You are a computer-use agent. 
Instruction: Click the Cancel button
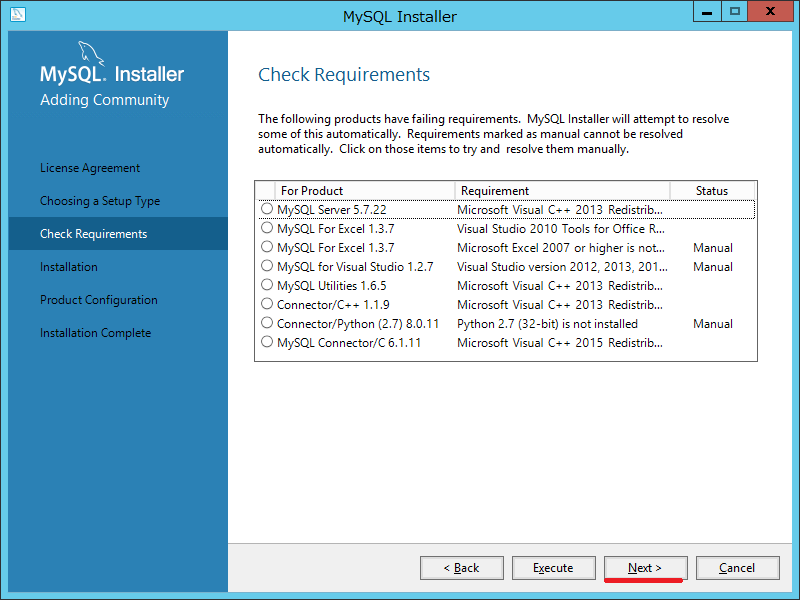click(737, 568)
